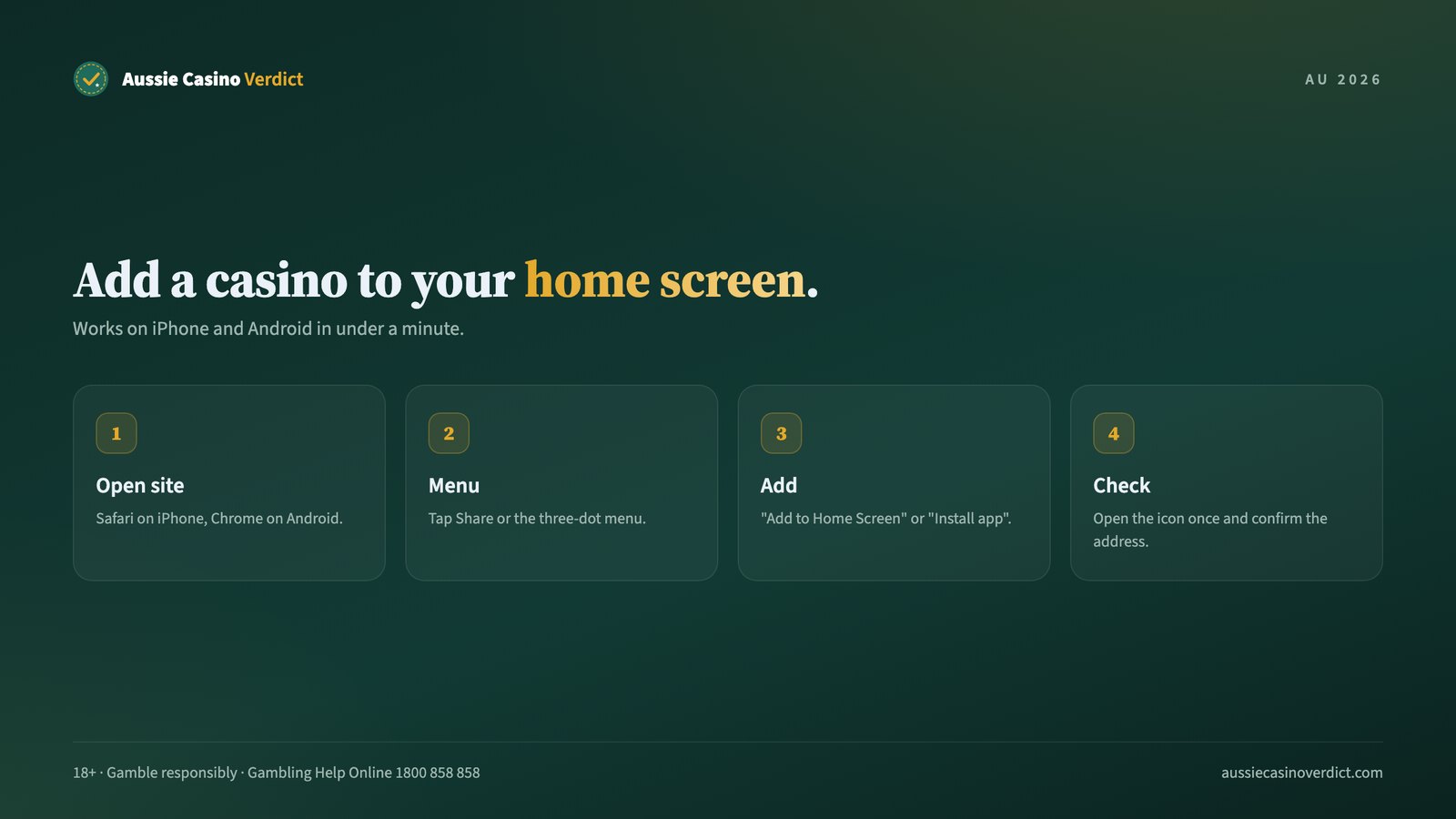
Task: Click the 'Menu' card heading
Action: [454, 486]
